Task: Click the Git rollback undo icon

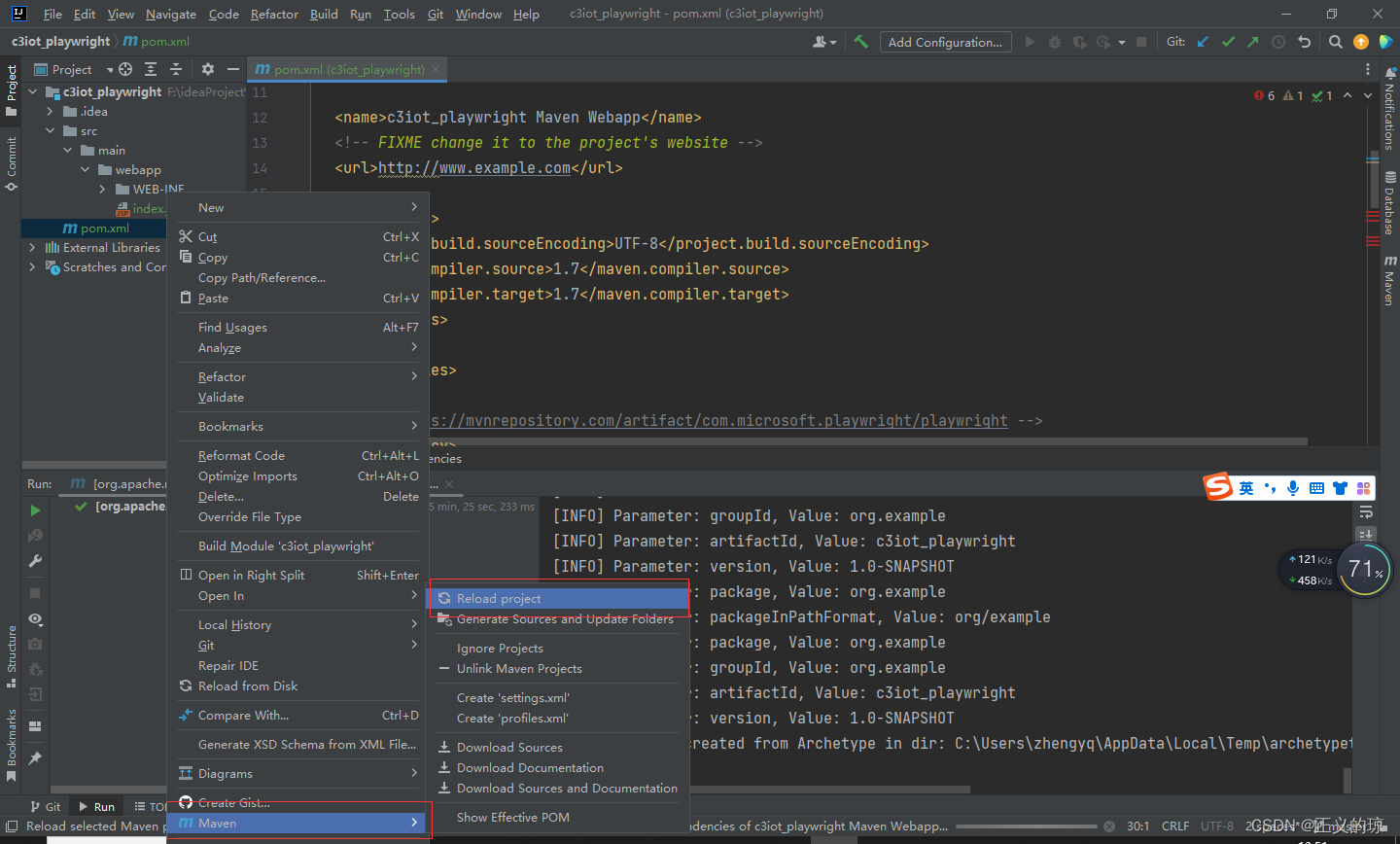Action: pos(1305,42)
